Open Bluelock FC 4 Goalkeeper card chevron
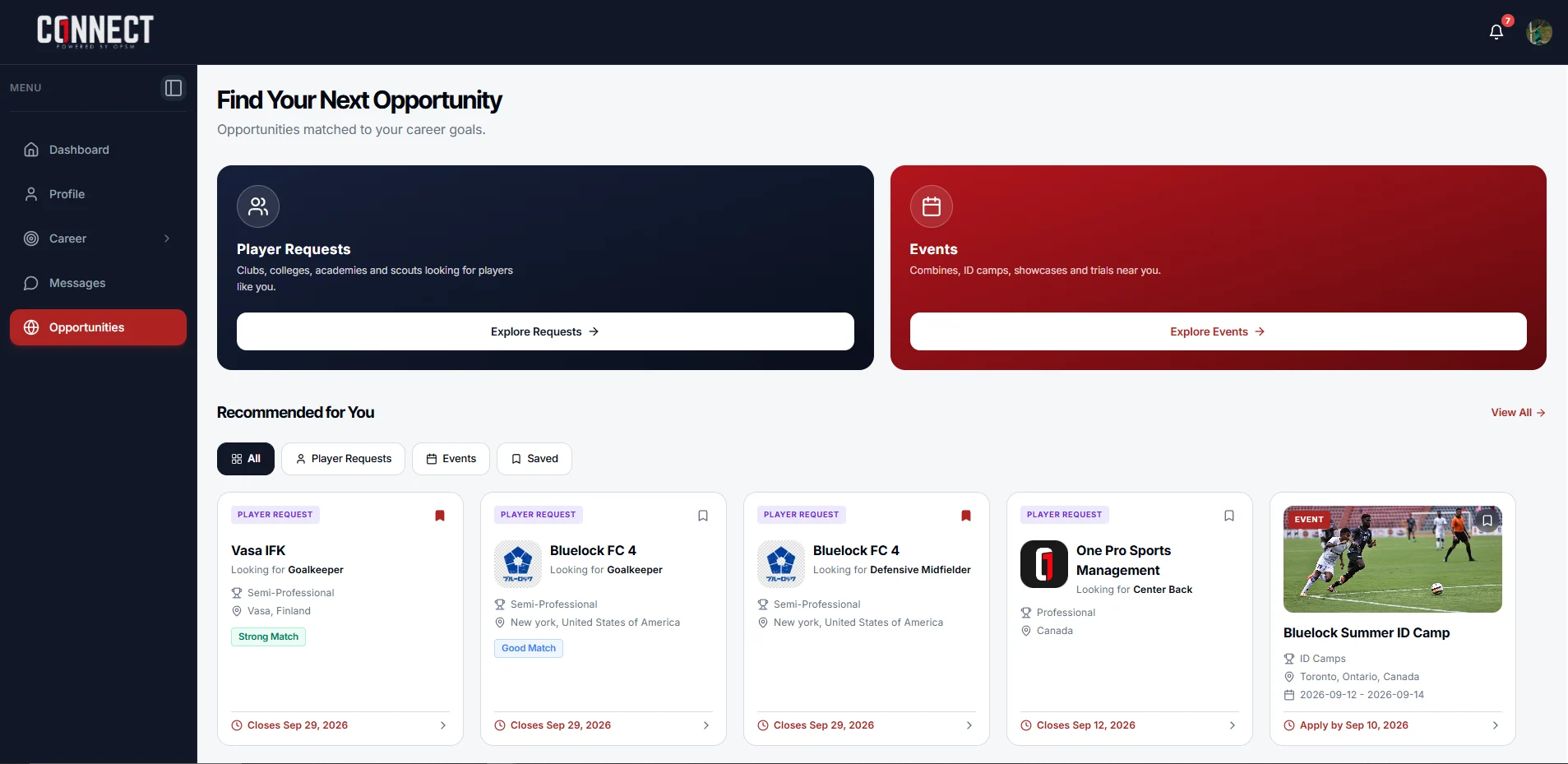Image resolution: width=1568 pixels, height=764 pixels. (706, 725)
